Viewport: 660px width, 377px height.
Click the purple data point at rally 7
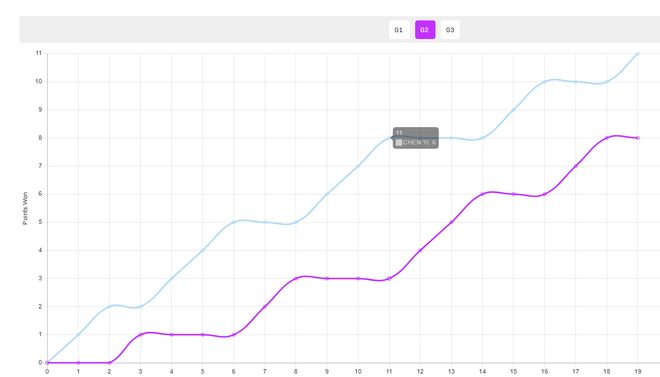pos(265,306)
